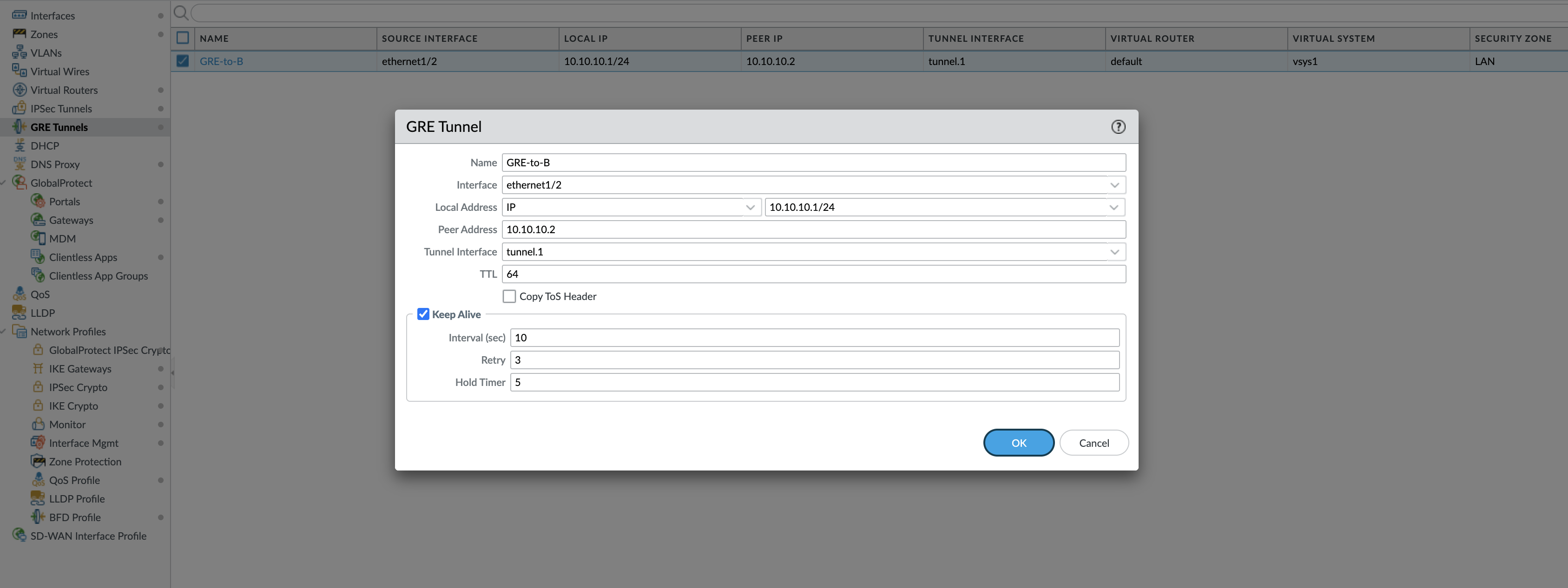Click into the Peer Address field

813,229
